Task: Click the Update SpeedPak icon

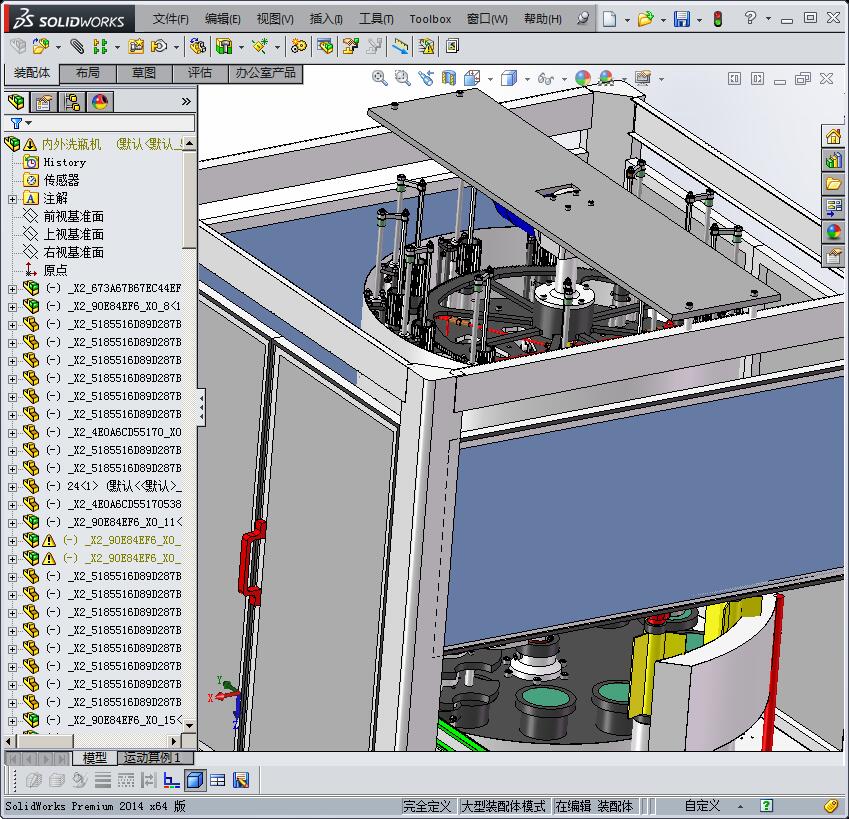Action: pyautogui.click(x=426, y=47)
